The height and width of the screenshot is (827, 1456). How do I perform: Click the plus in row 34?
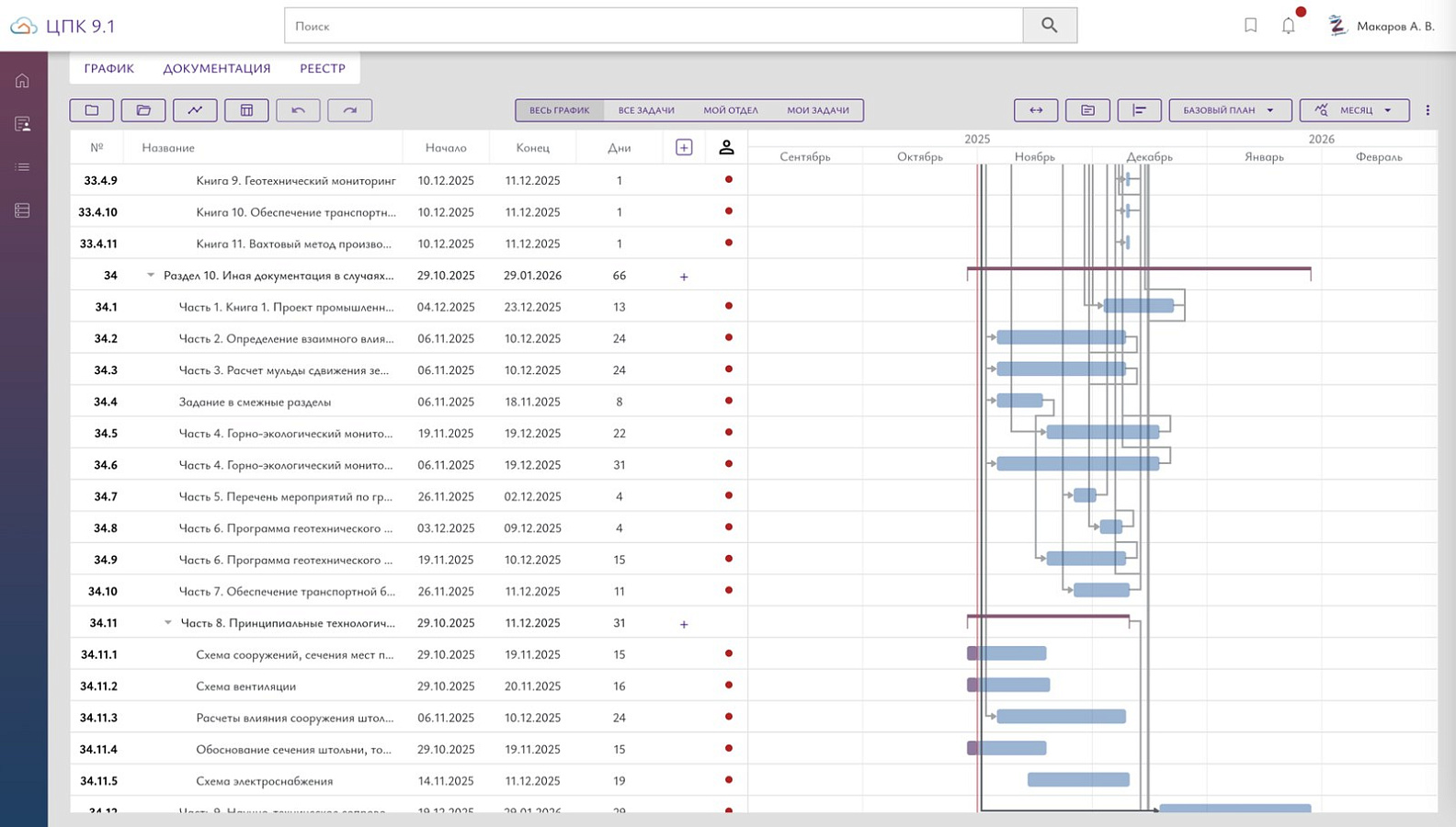tap(684, 277)
